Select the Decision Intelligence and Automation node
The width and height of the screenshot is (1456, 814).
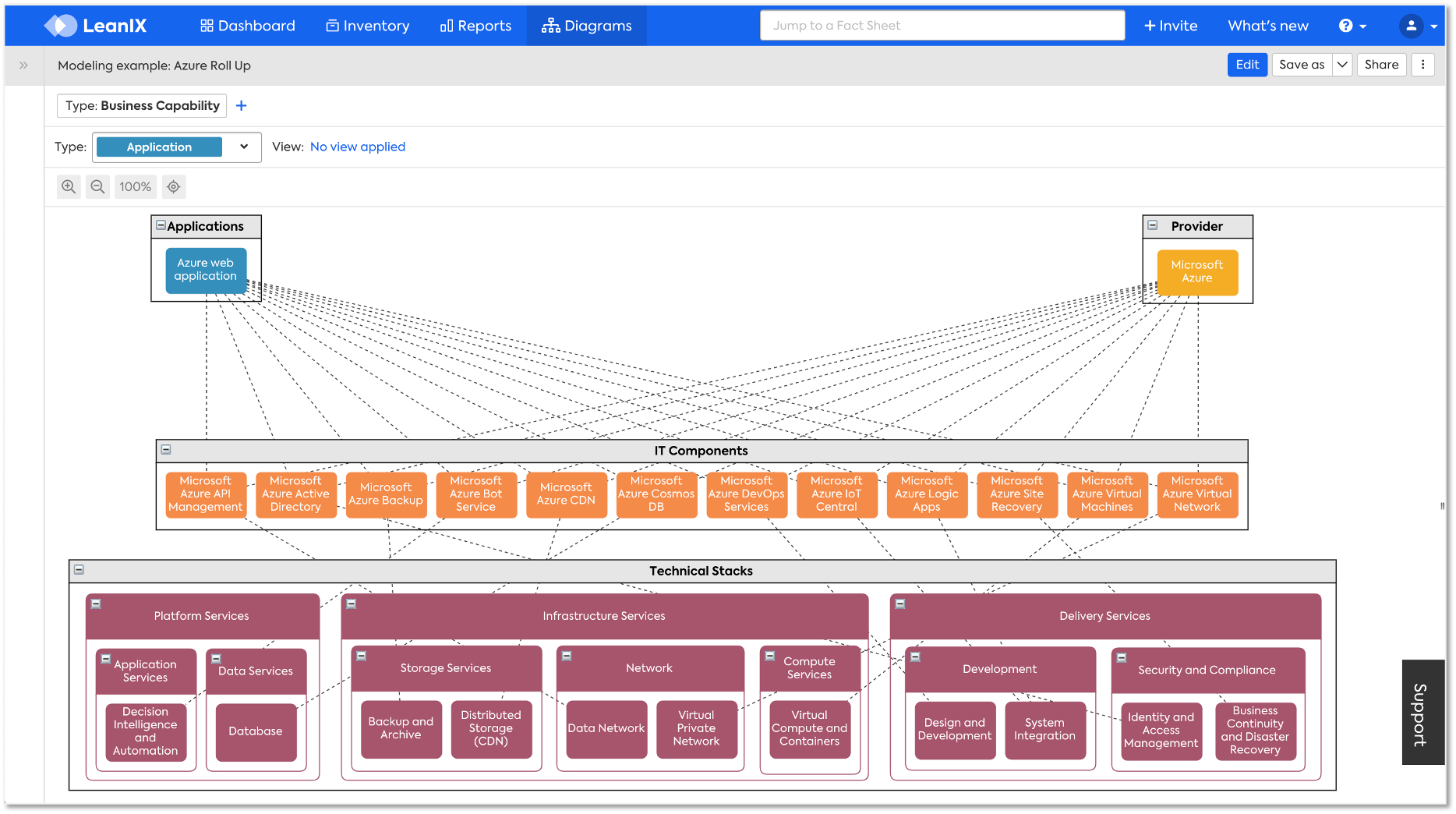click(x=146, y=731)
